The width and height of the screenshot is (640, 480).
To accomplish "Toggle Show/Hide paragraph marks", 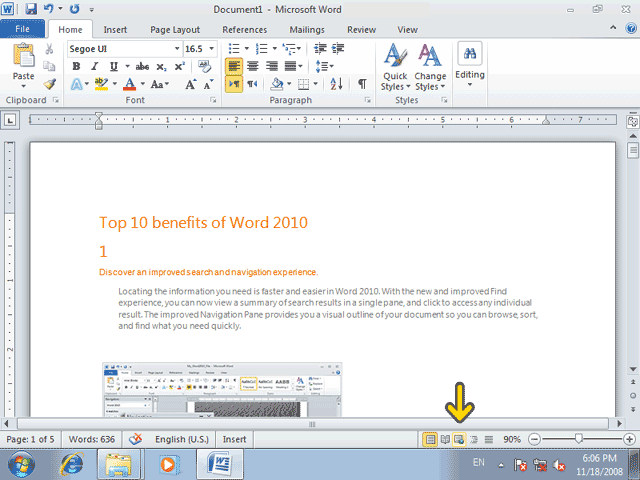I will 362,84.
